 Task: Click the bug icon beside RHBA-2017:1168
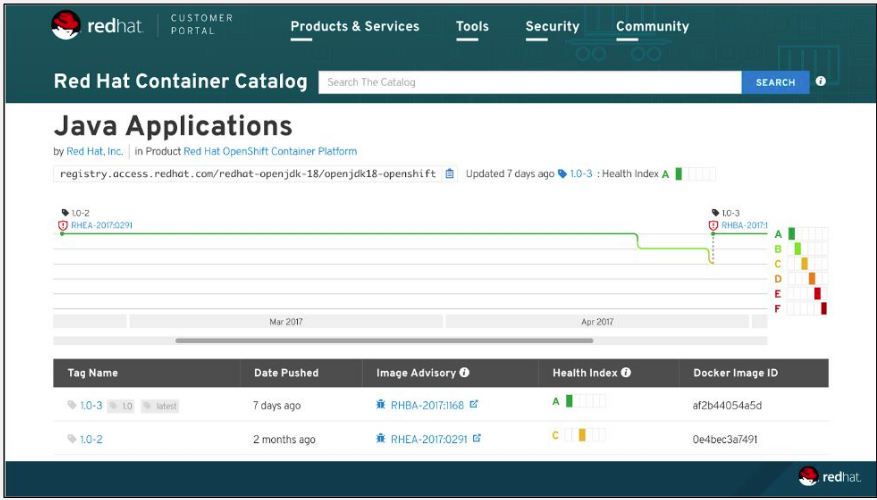click(381, 404)
